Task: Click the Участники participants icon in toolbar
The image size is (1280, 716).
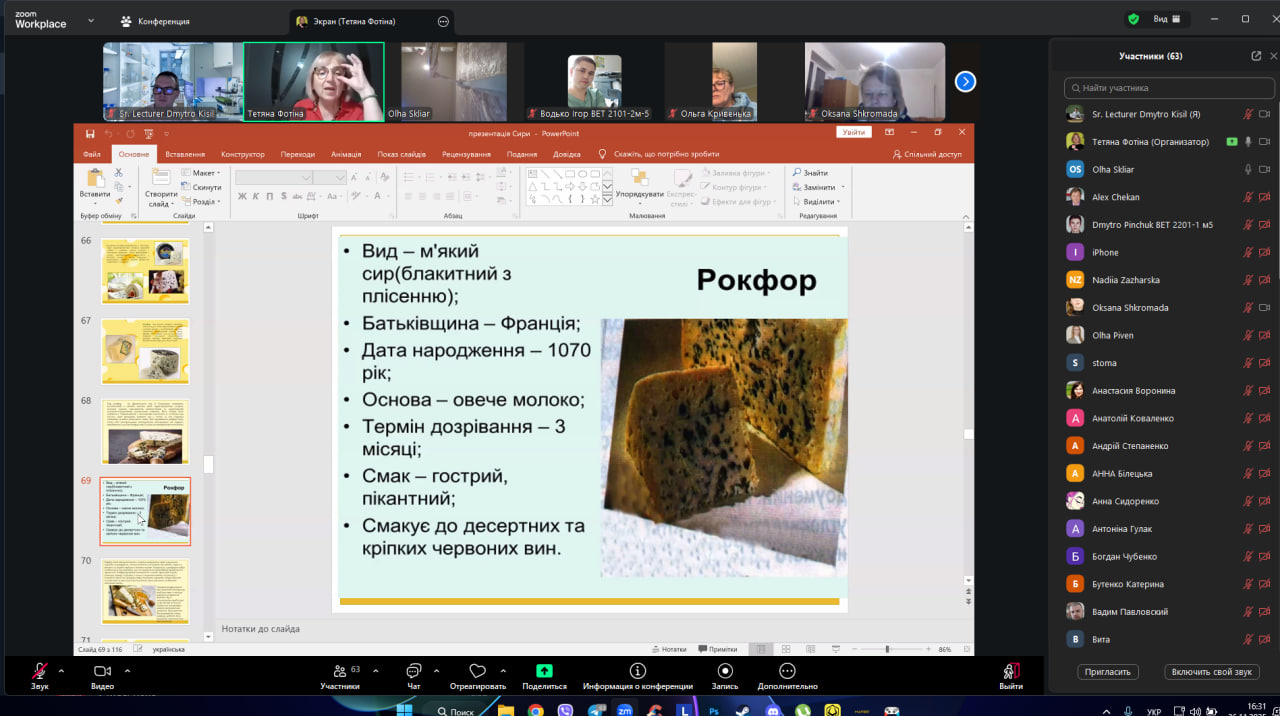Action: coord(339,671)
